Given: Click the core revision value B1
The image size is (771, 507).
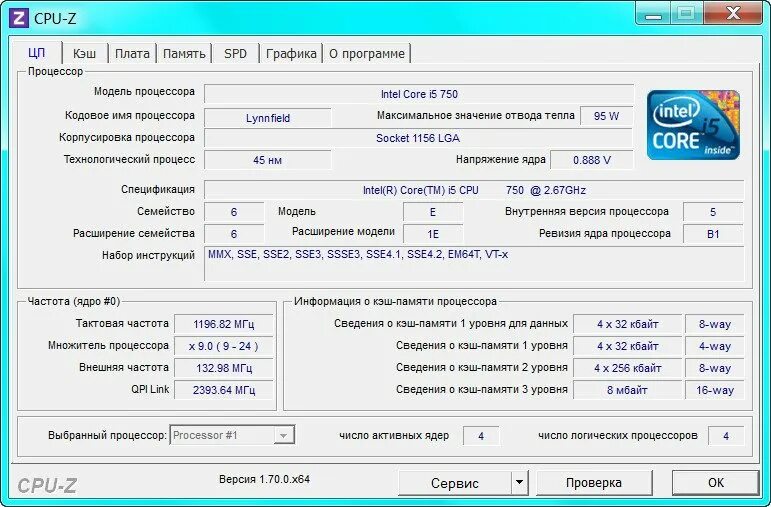Looking at the screenshot, I should (x=713, y=234).
